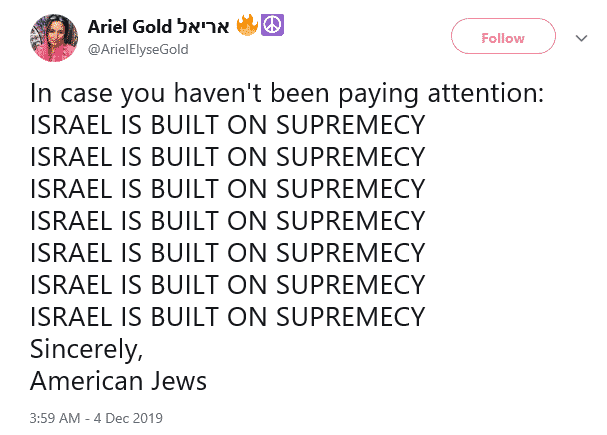Image resolution: width=607 pixels, height=435 pixels.
Task: Click the purple peace symbol emoji
Action: pyautogui.click(x=272, y=25)
